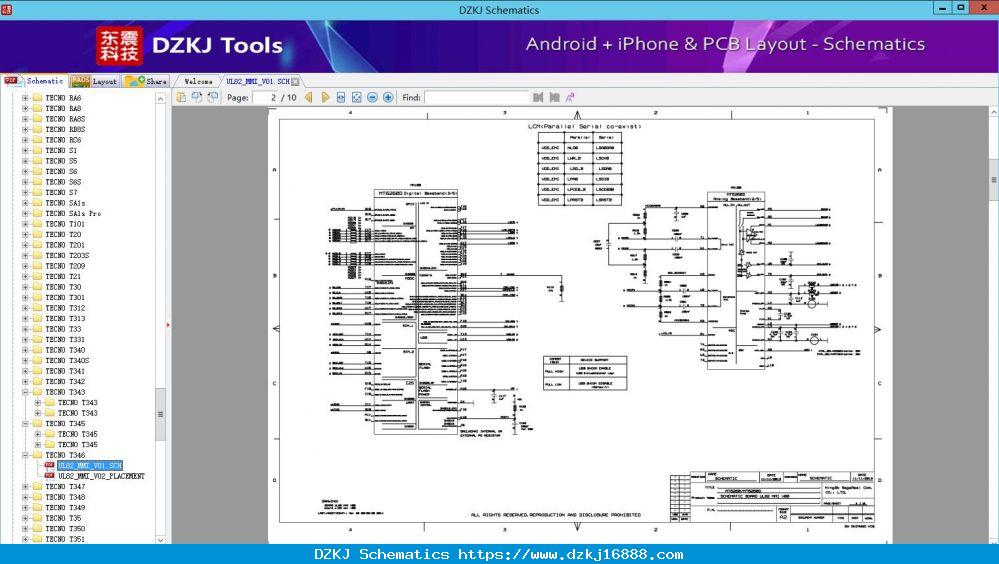The width and height of the screenshot is (999, 564).
Task: Click the TECNO S1 folder icon
Action: [37, 150]
